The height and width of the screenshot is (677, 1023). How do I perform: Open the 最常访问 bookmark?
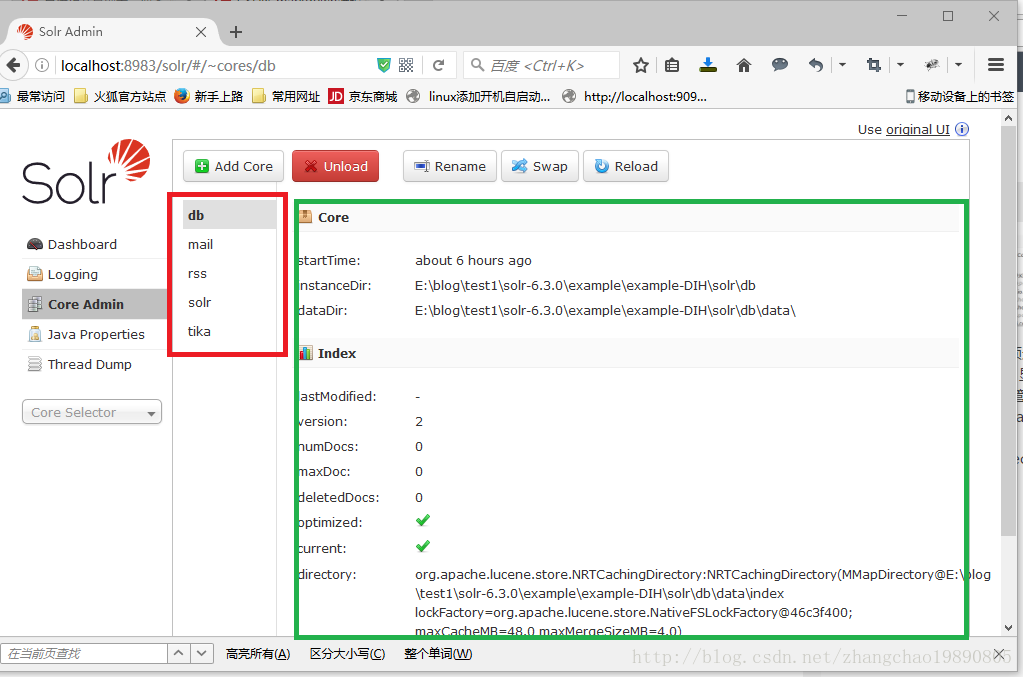click(33, 97)
